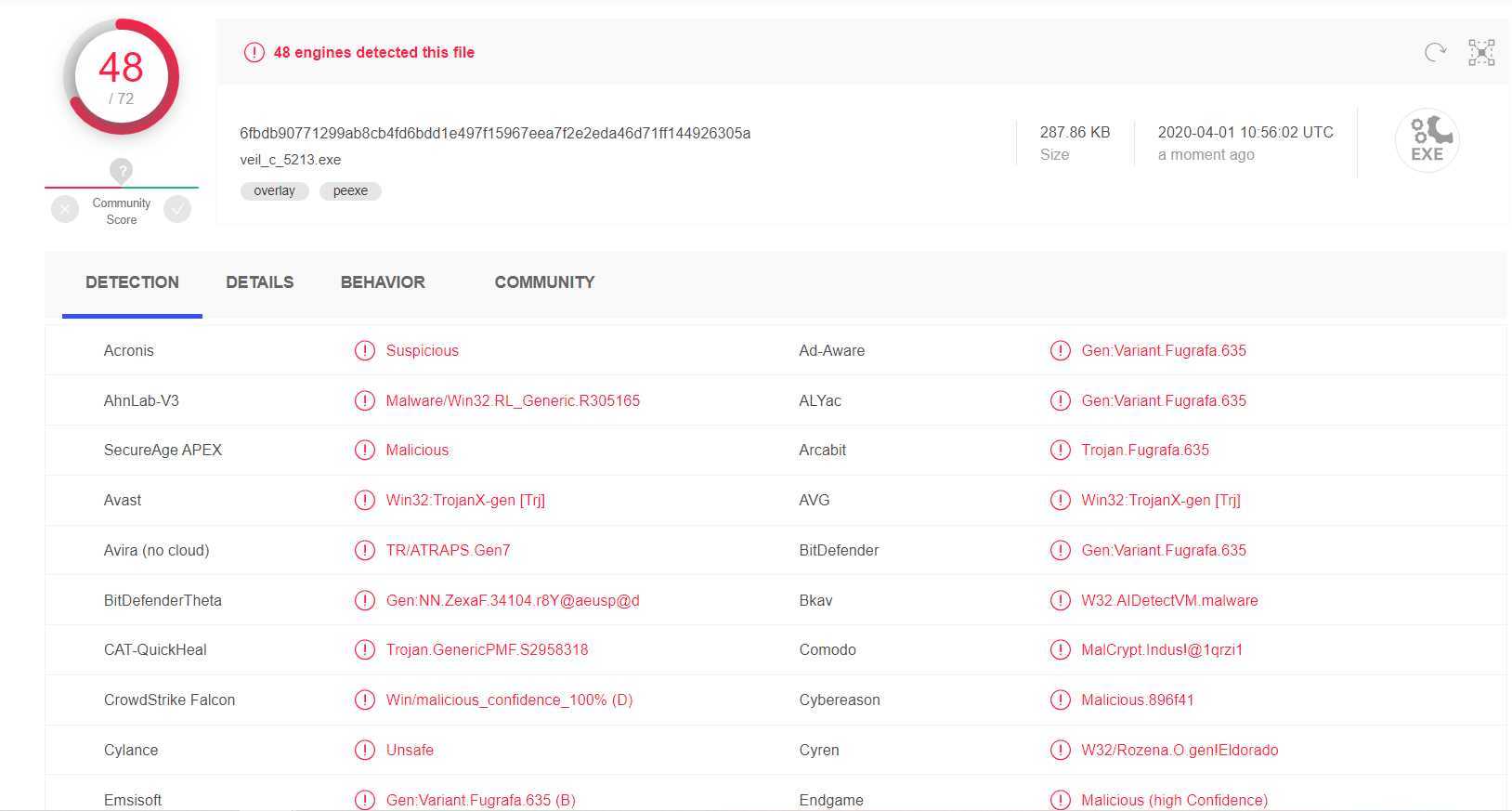This screenshot has width=1512, height=811.
Task: Select the SHA-256 file hash text
Action: [x=495, y=133]
